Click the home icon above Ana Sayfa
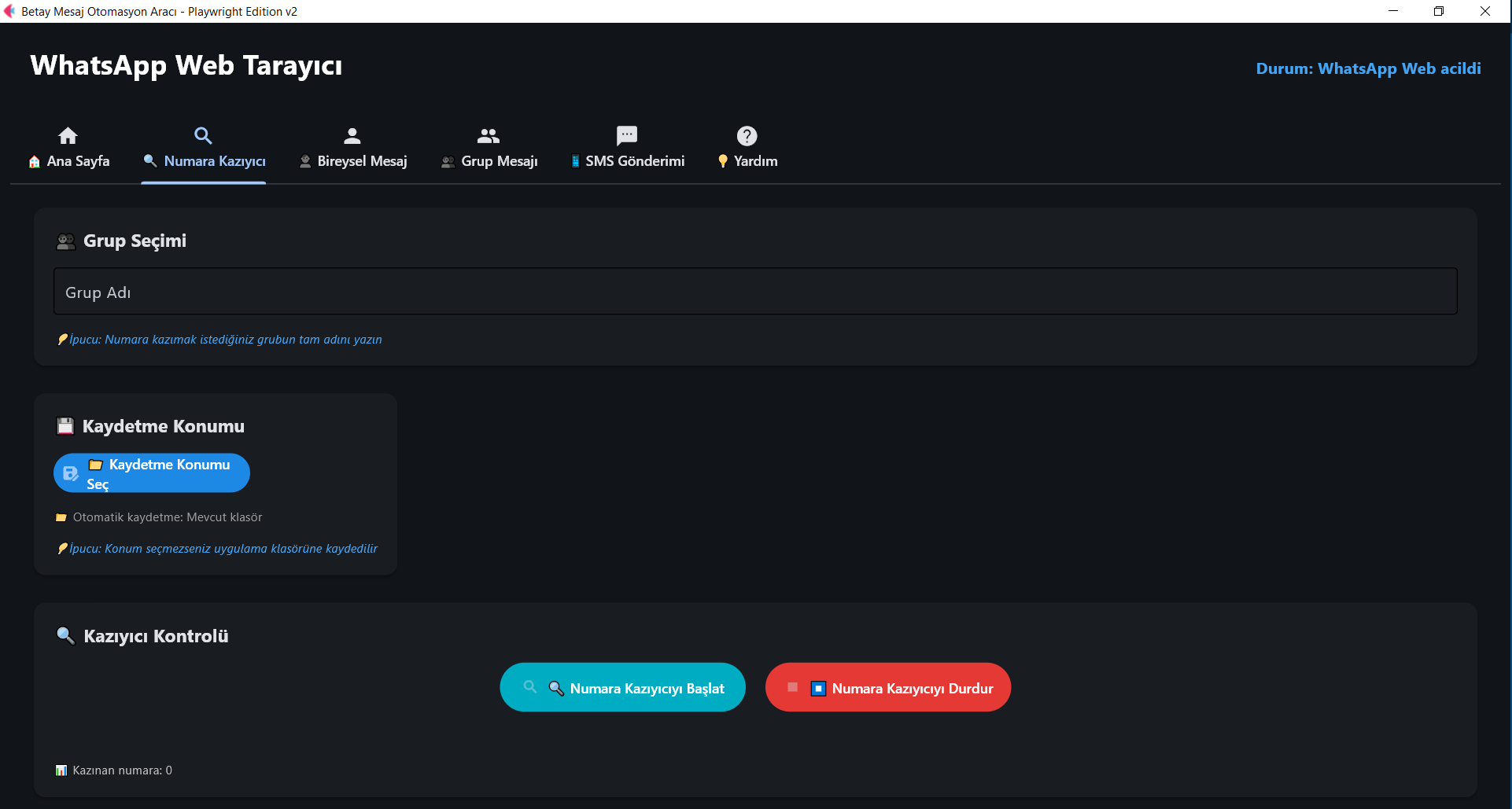This screenshot has width=1512, height=809. click(68, 135)
